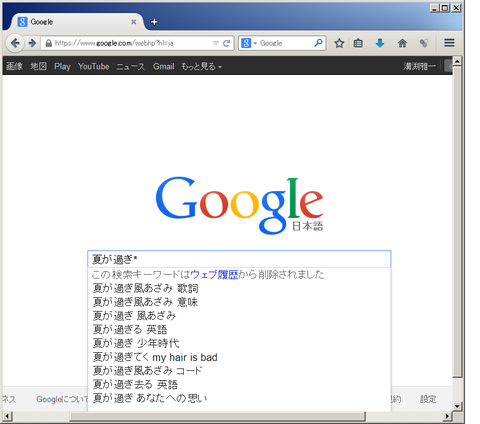Select suggestion 夏が過ぎ あなたへの思い
This screenshot has width=480, height=424.
(239, 398)
